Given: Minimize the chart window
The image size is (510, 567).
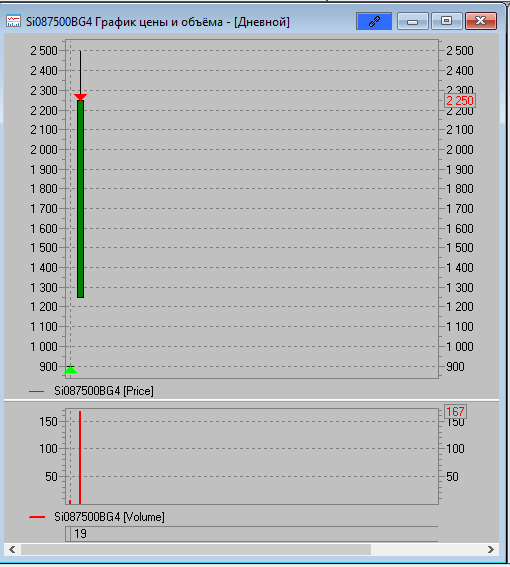Looking at the screenshot, I should (x=412, y=21).
